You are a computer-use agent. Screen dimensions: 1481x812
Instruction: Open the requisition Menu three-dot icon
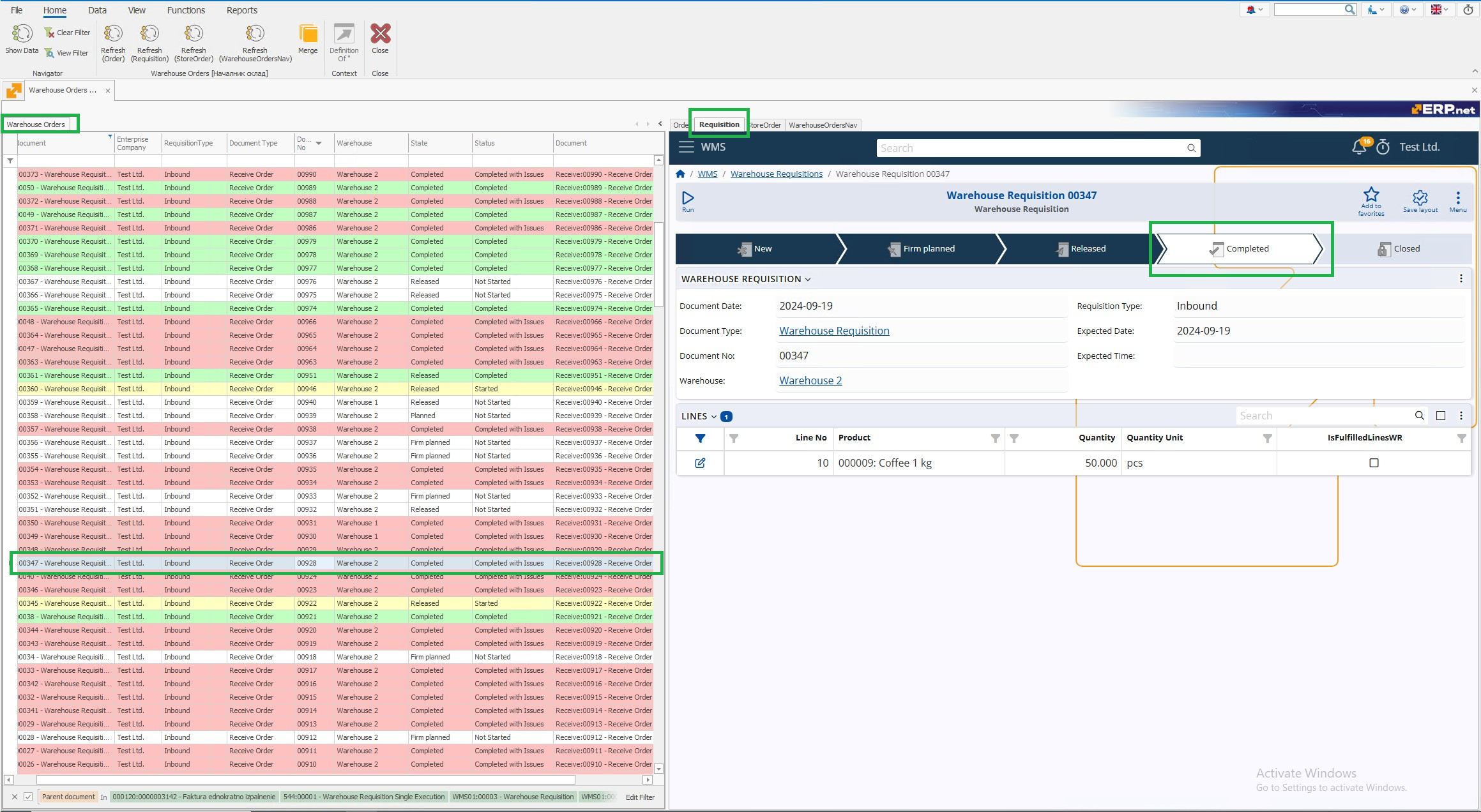coord(1458,201)
